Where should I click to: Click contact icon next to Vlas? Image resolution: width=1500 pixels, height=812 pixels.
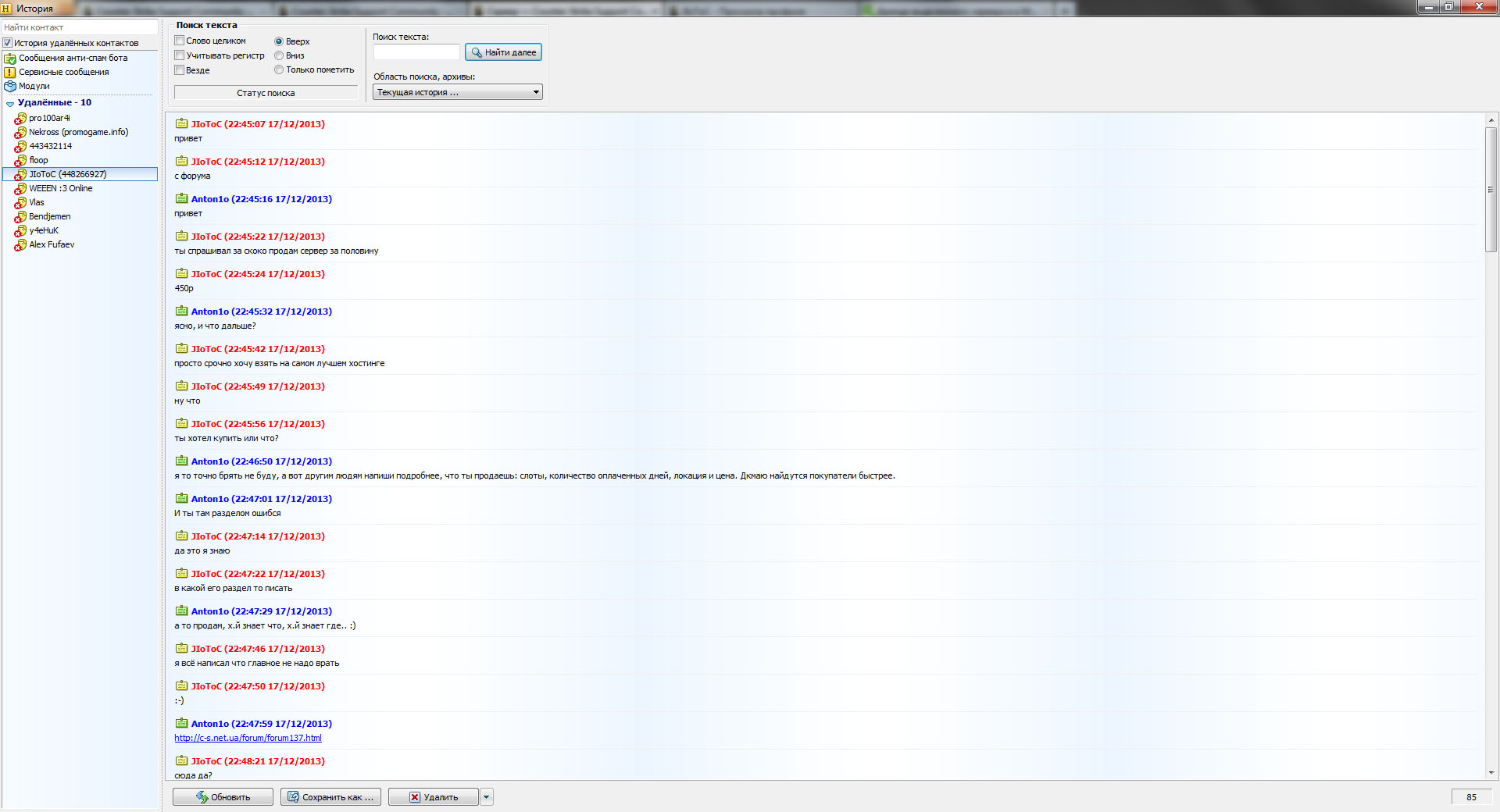click(x=20, y=203)
